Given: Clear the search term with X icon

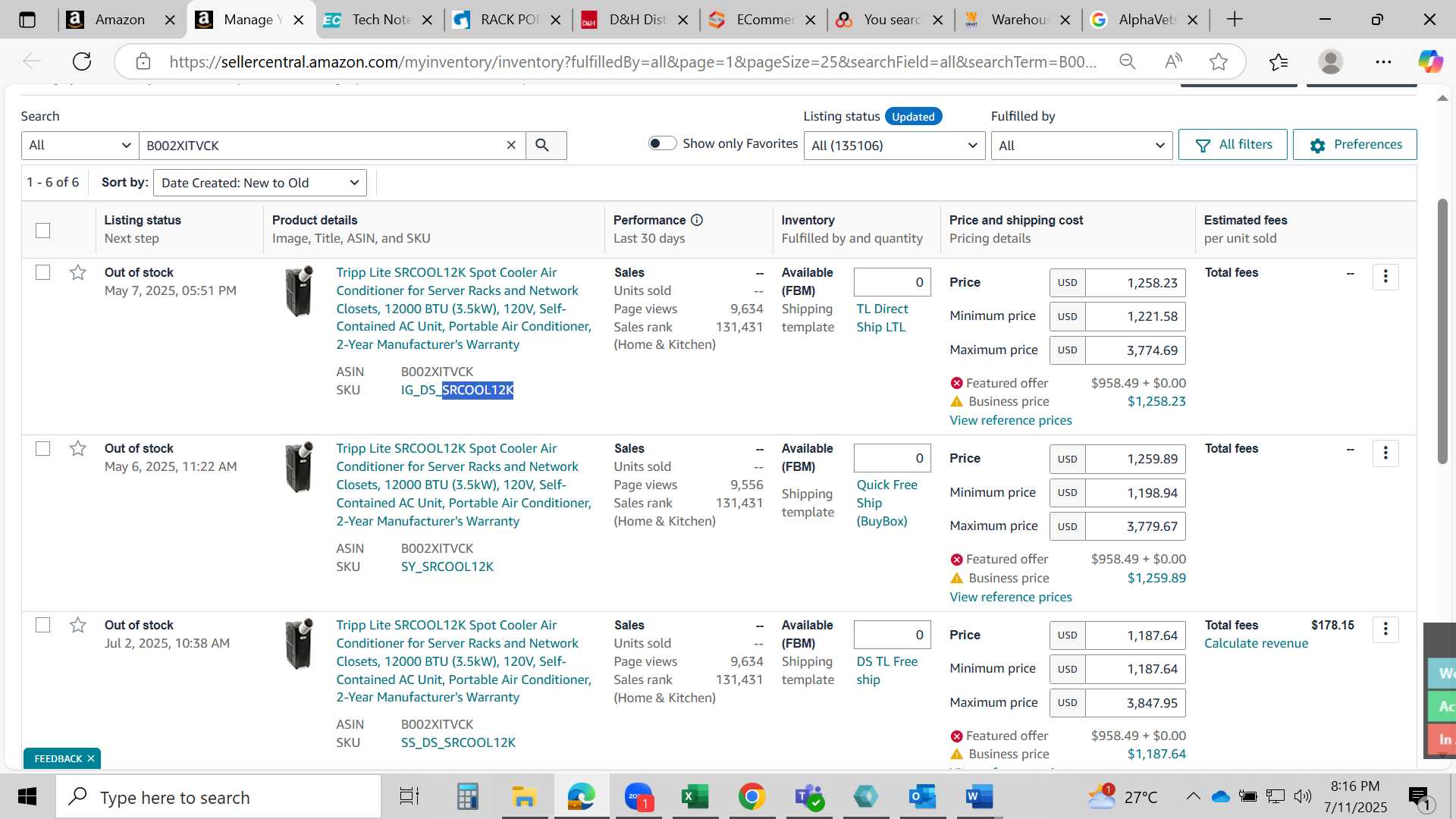Looking at the screenshot, I should click(511, 145).
